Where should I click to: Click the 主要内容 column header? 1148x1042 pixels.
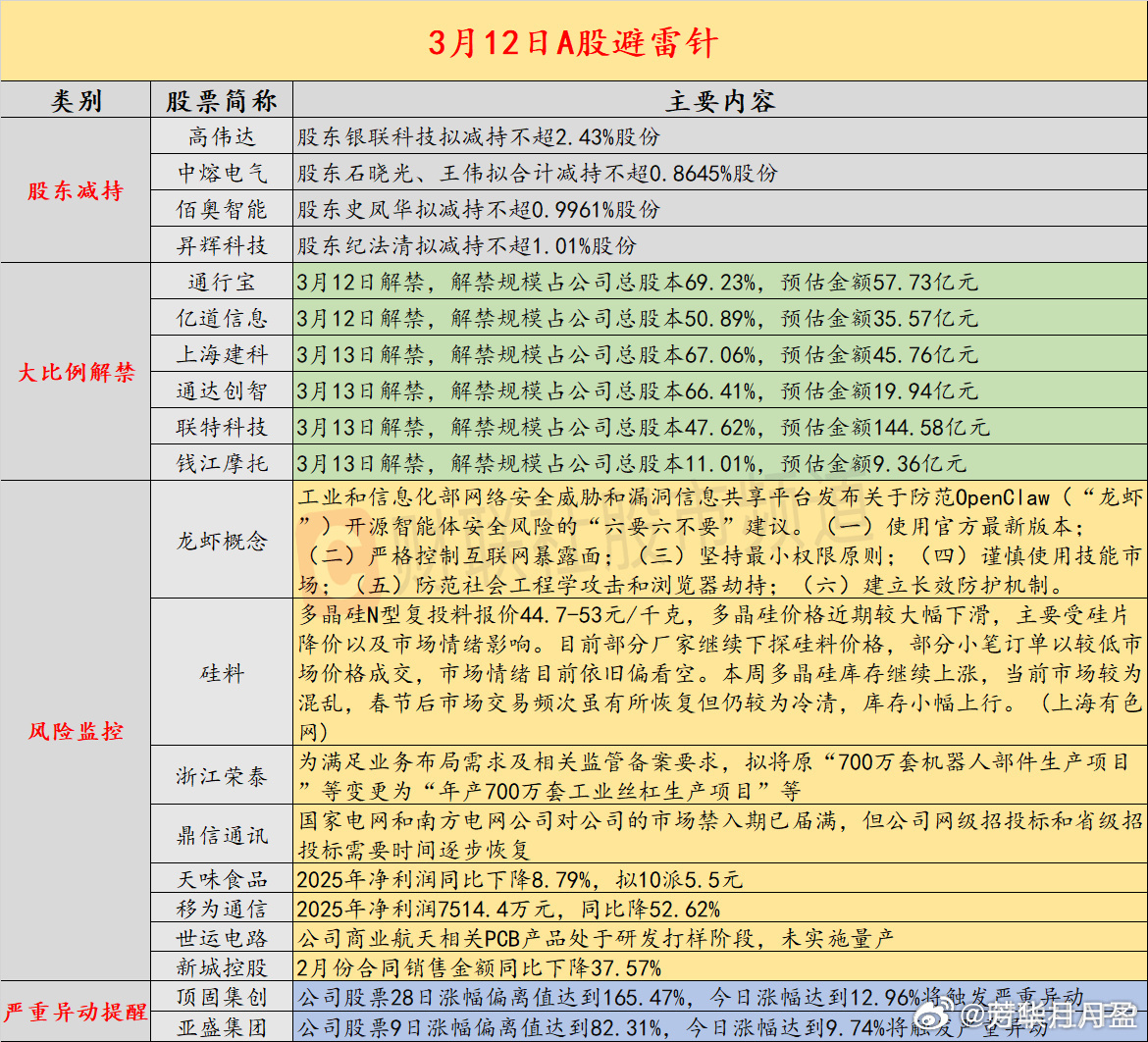pos(721,101)
